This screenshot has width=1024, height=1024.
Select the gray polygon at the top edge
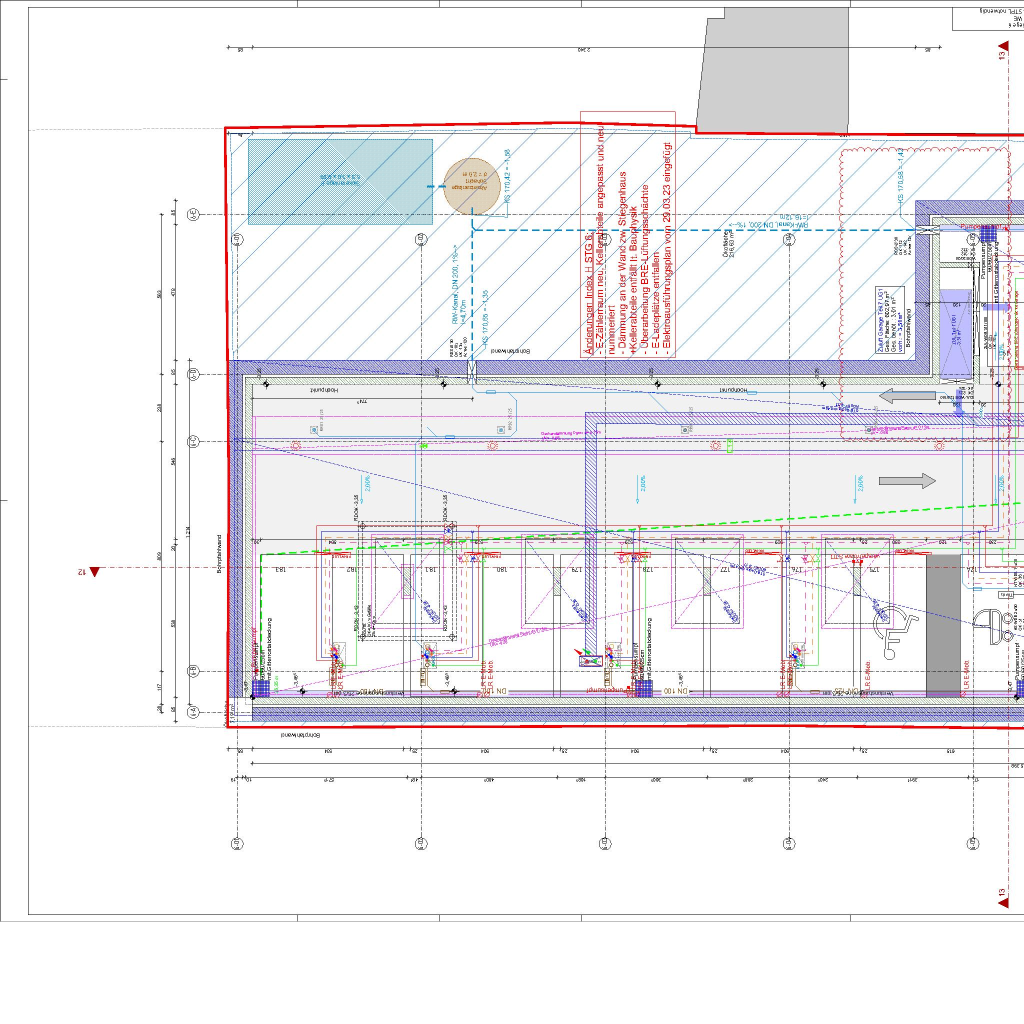click(x=774, y=71)
